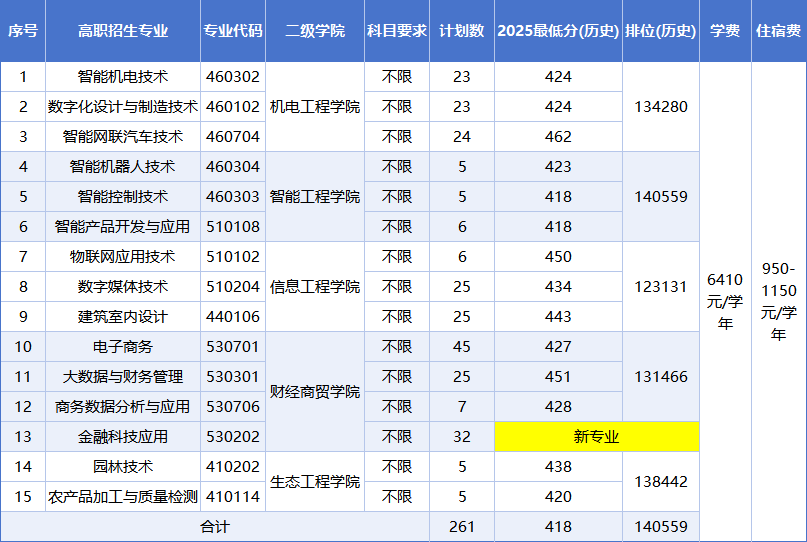Select major code 530706
This screenshot has height=542, width=807.
pos(233,407)
